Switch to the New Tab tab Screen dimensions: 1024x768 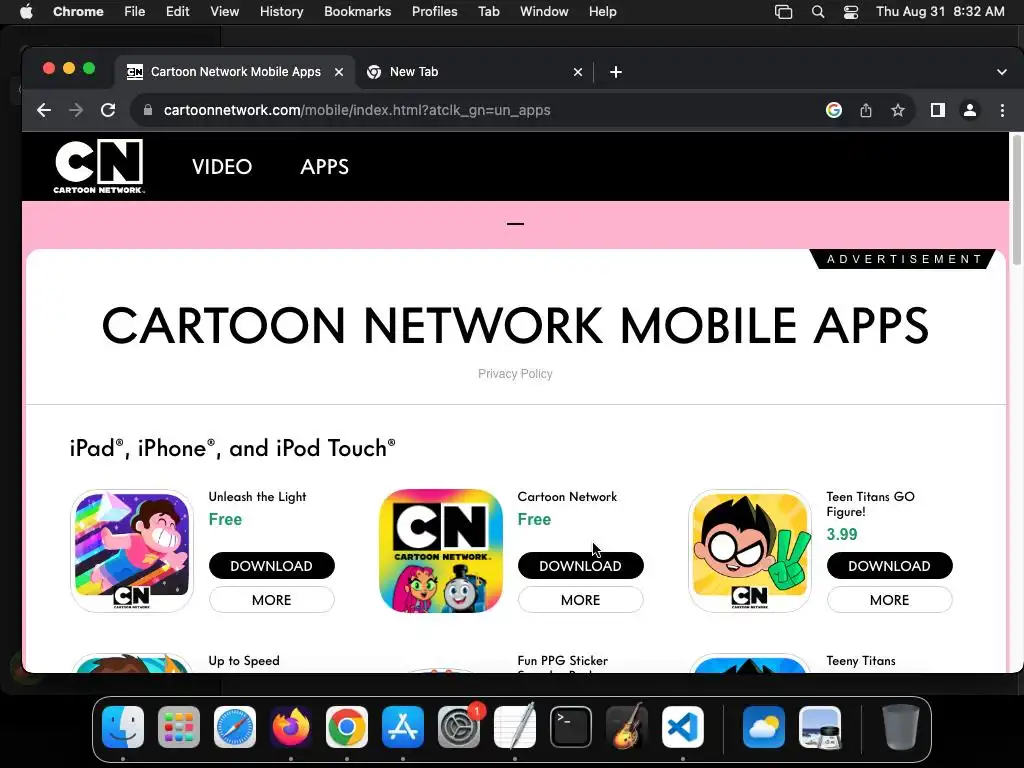[x=475, y=72]
